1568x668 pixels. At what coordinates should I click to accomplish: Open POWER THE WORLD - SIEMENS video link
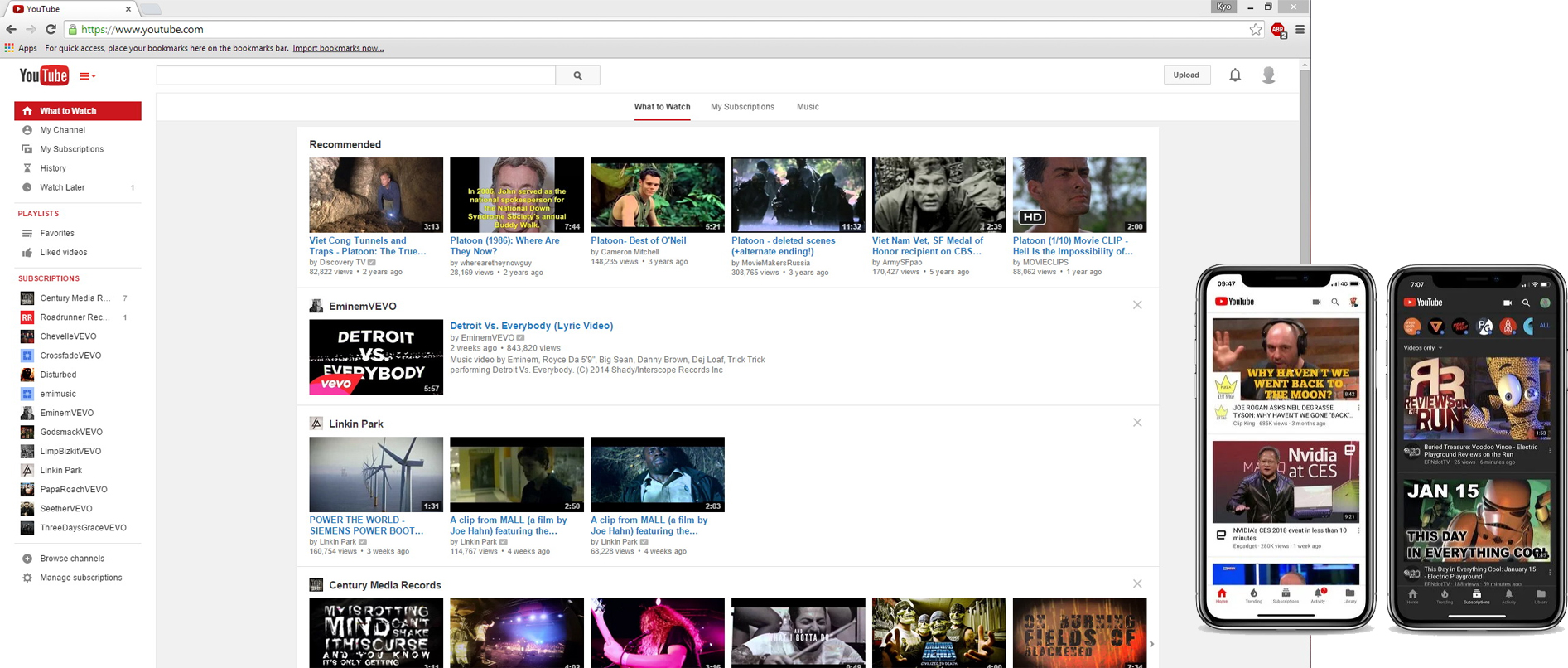point(366,525)
